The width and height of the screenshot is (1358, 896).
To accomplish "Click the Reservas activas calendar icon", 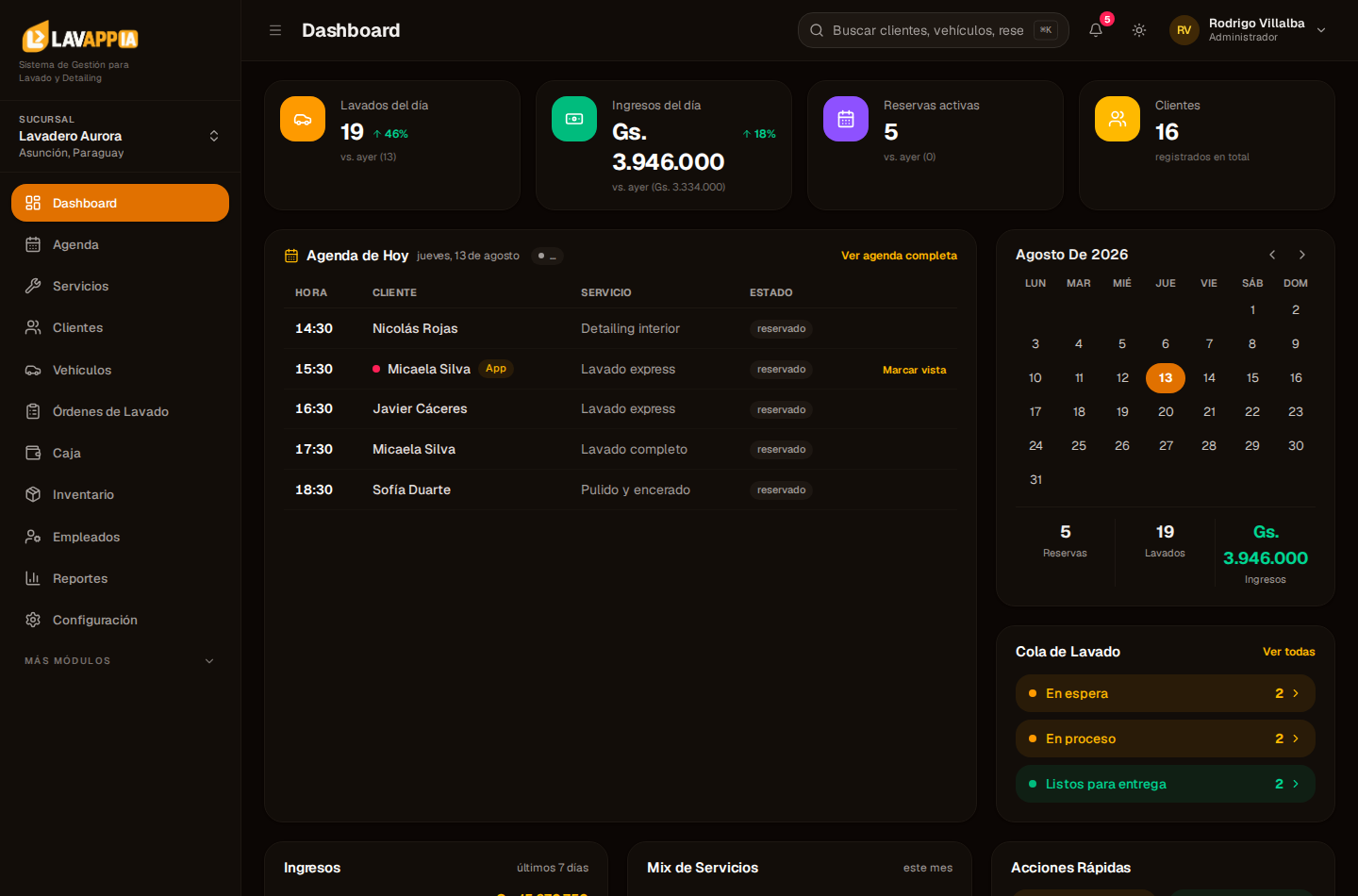I will coord(846,119).
